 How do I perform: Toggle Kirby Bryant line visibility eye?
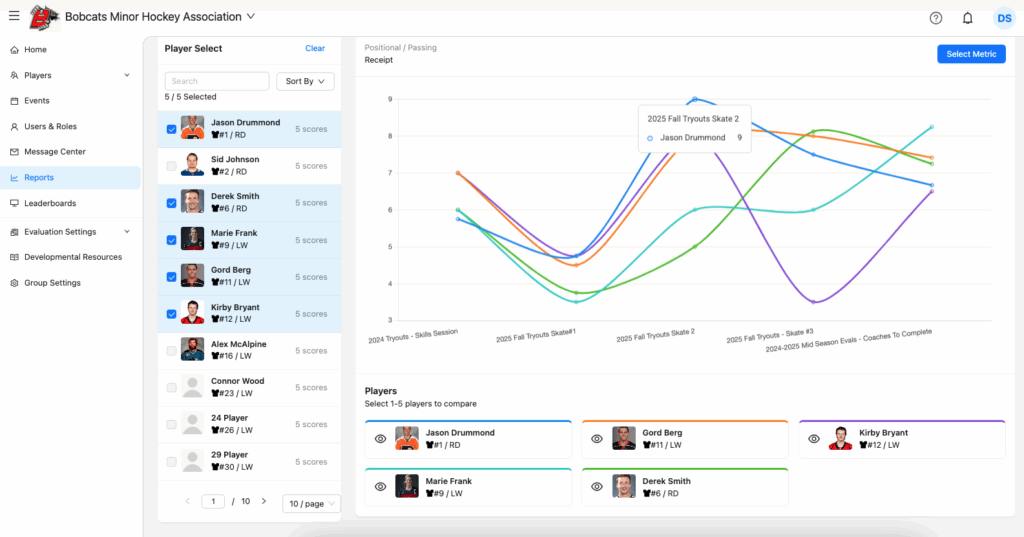pos(814,439)
